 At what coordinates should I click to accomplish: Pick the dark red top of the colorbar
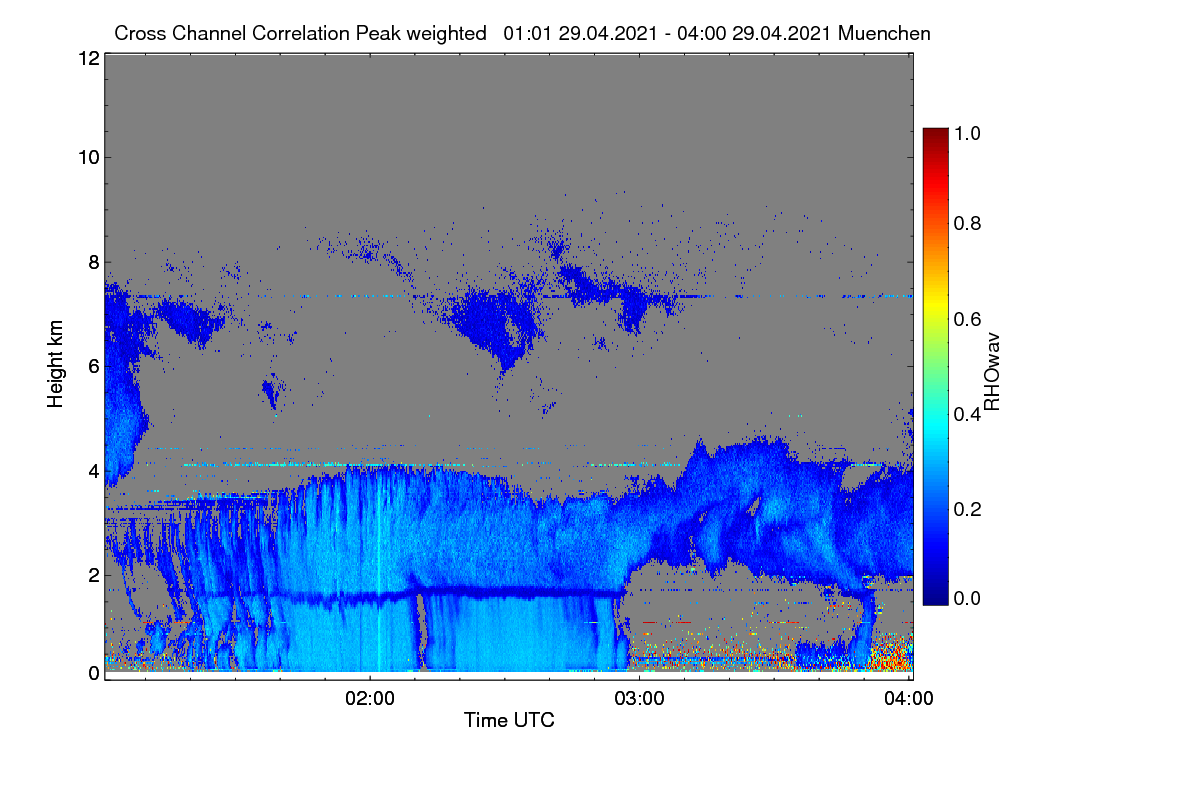coord(934,135)
